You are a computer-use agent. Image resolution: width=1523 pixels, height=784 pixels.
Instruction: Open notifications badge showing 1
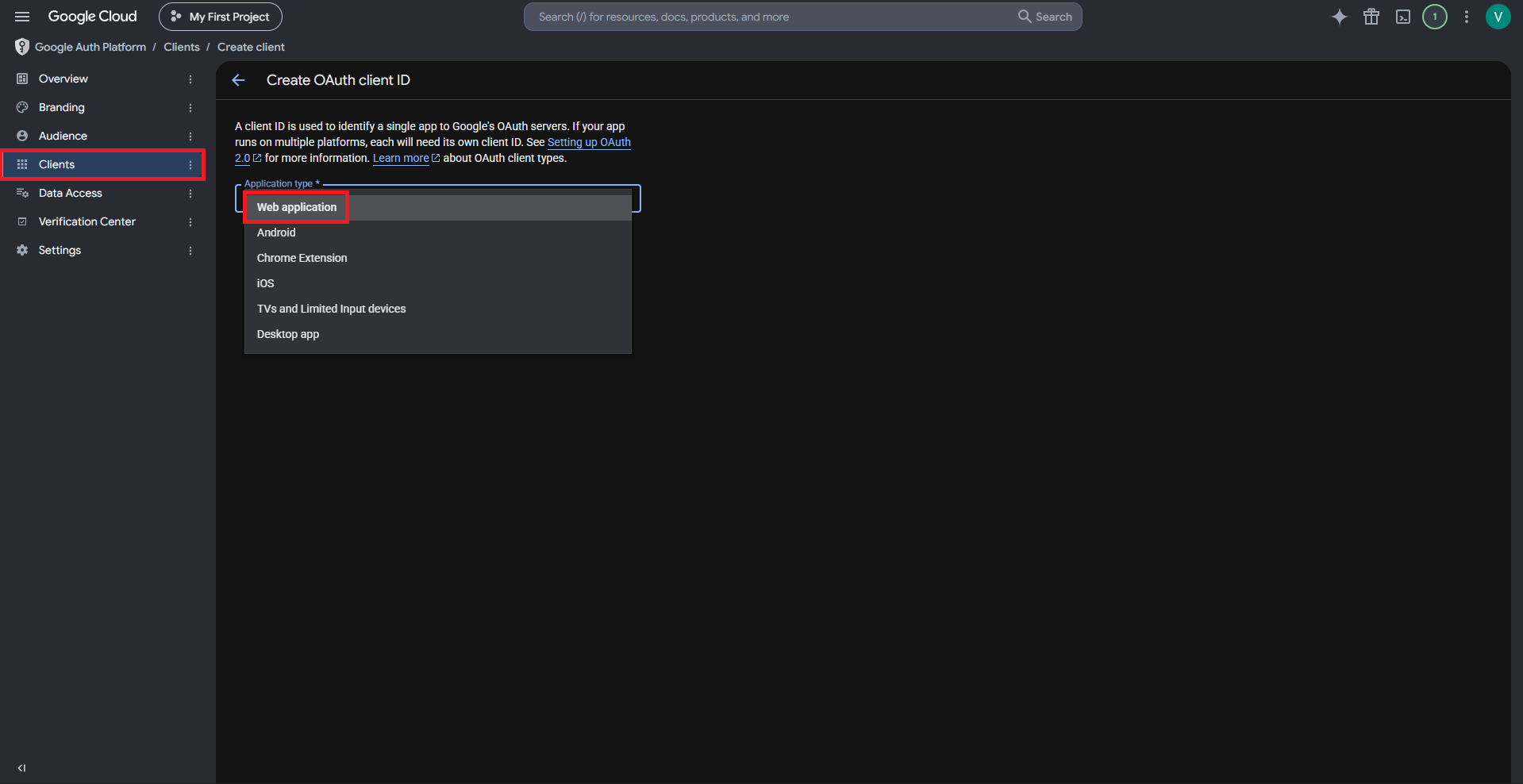click(1435, 17)
